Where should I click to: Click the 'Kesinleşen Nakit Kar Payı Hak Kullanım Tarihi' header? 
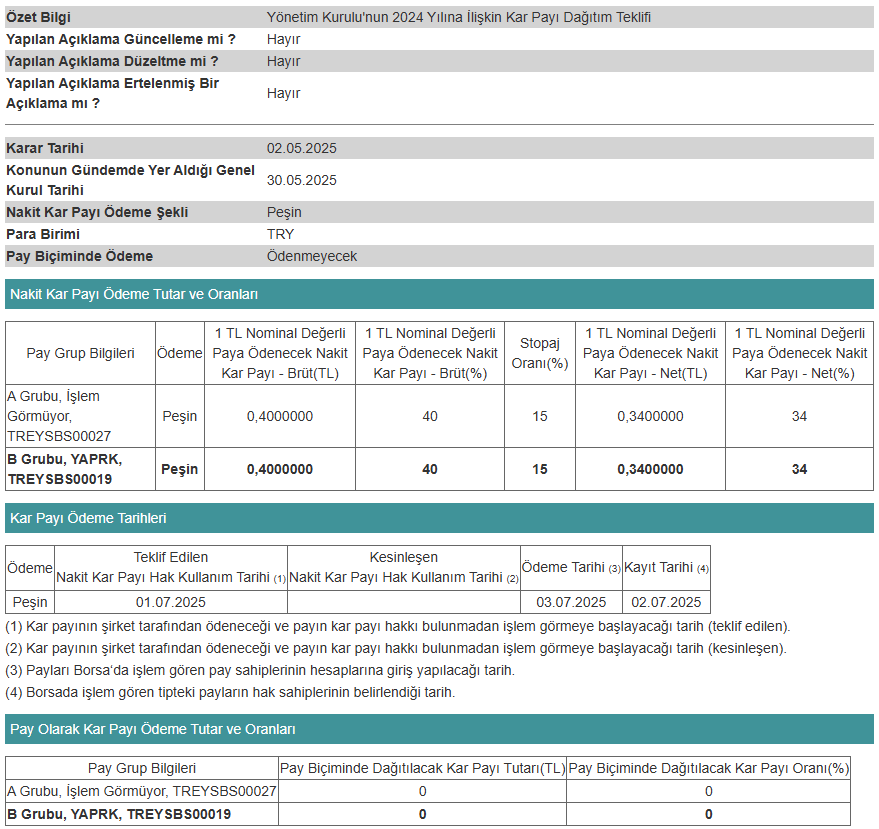click(x=404, y=567)
